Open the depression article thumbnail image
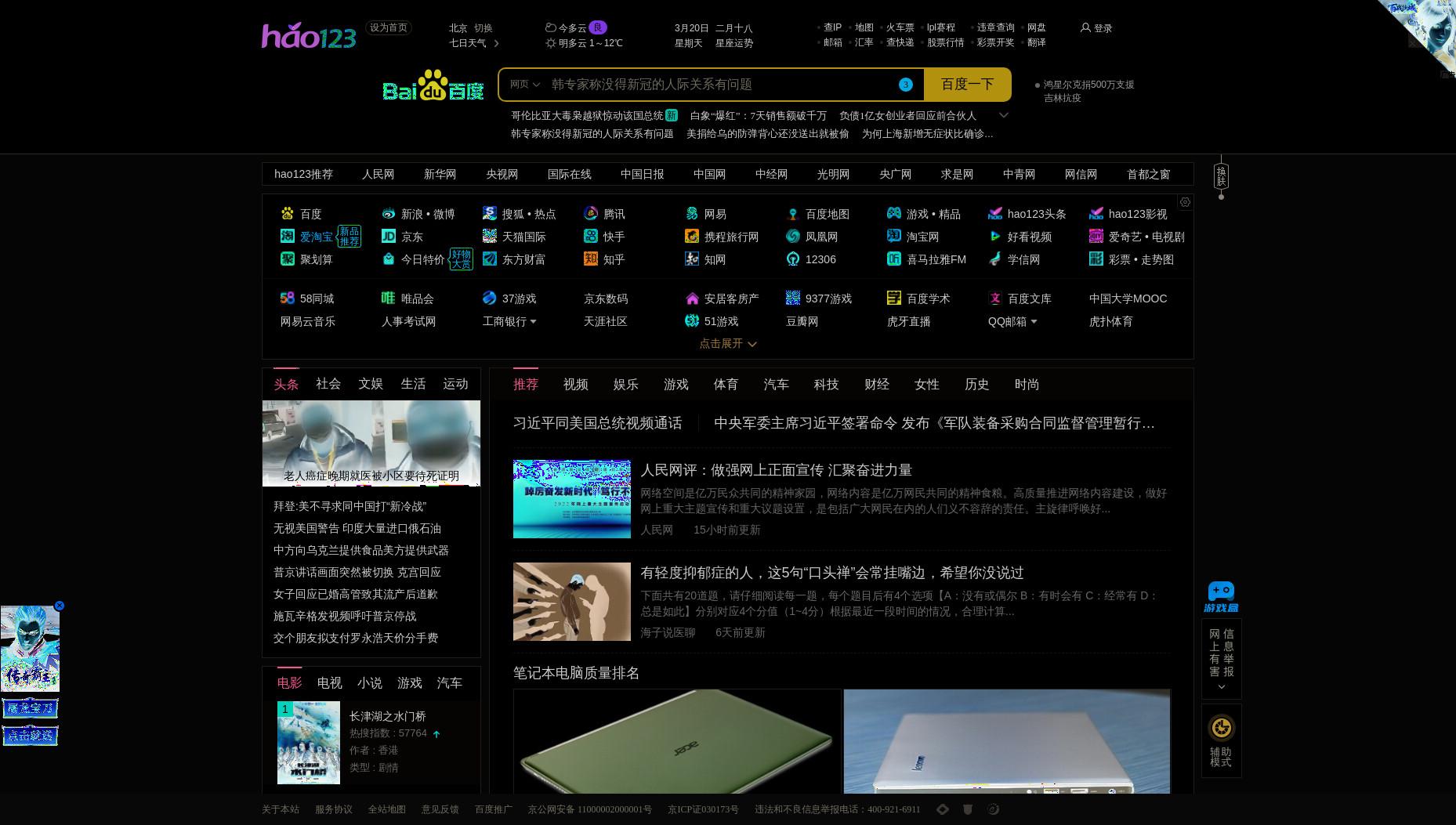 (572, 602)
